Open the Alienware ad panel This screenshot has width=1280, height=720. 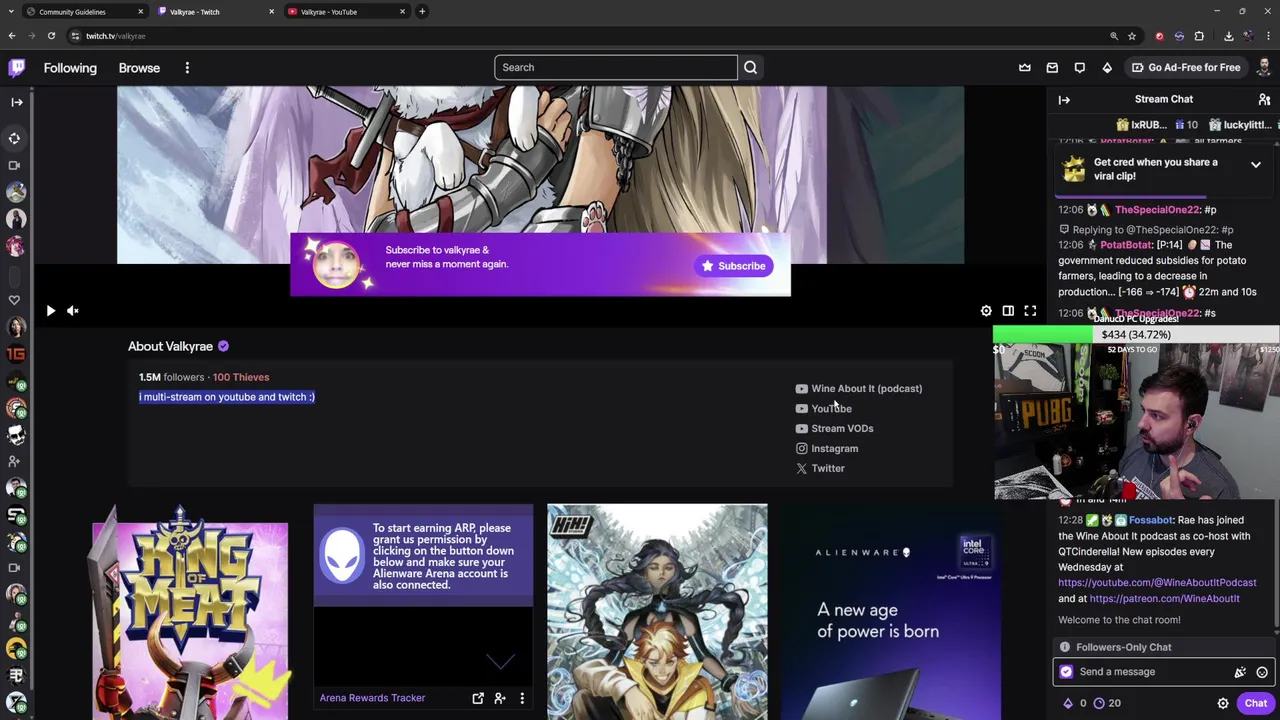(890, 612)
